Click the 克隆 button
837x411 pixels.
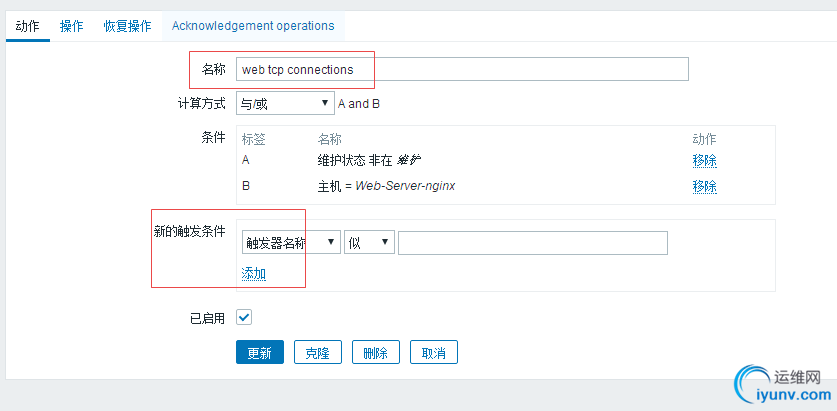click(x=317, y=353)
